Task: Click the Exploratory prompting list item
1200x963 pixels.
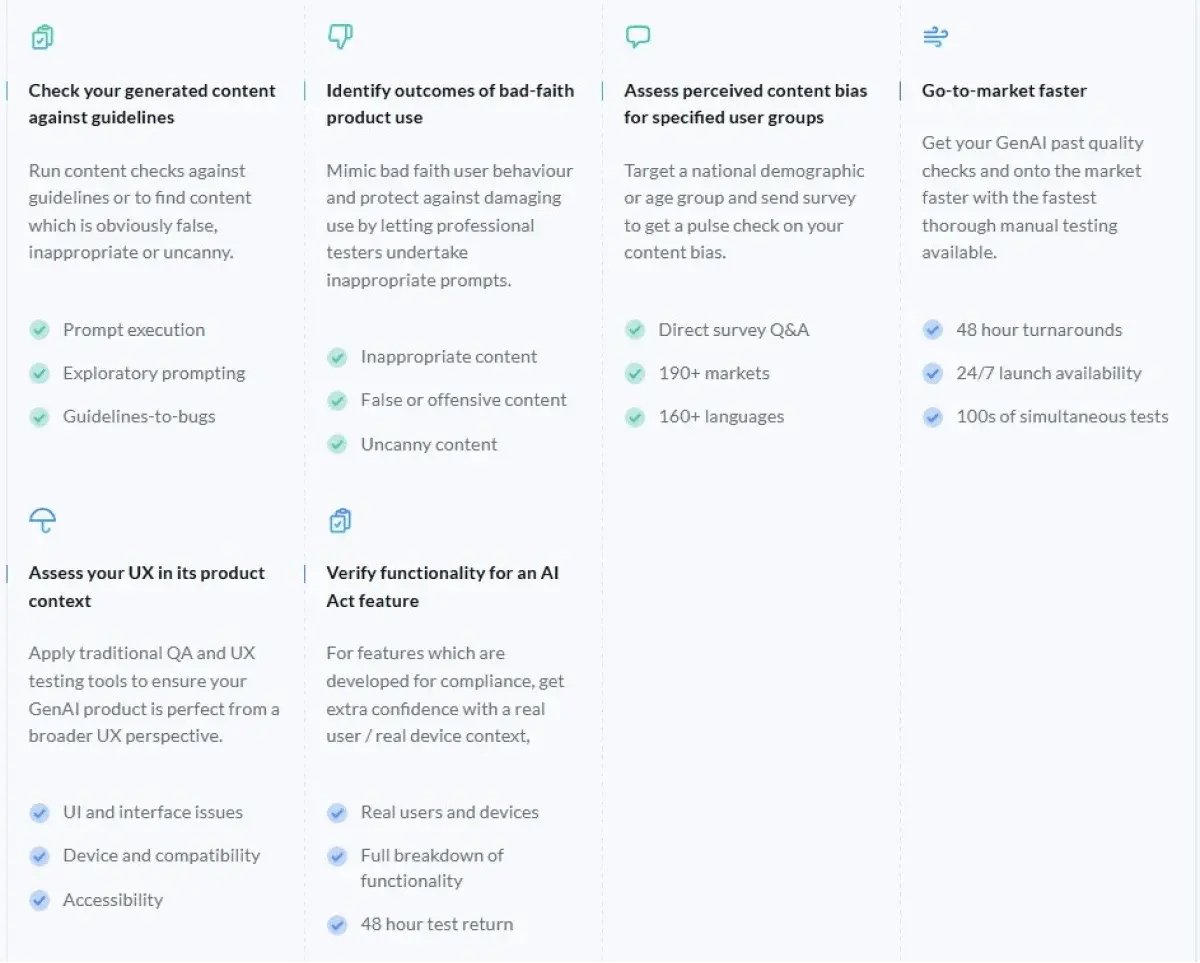Action: pyautogui.click(x=154, y=373)
